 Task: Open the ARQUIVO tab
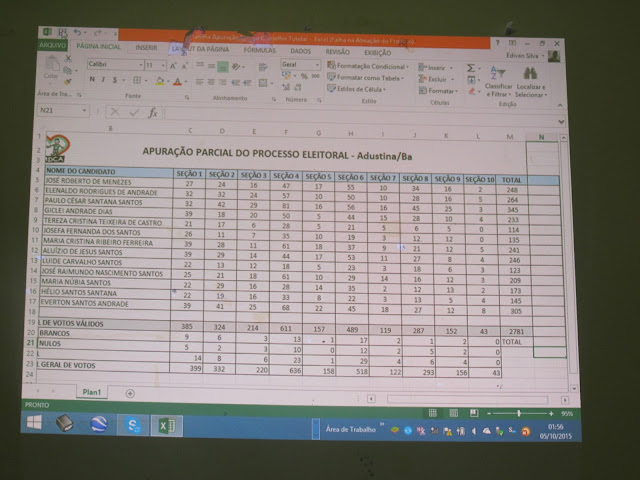click(53, 45)
